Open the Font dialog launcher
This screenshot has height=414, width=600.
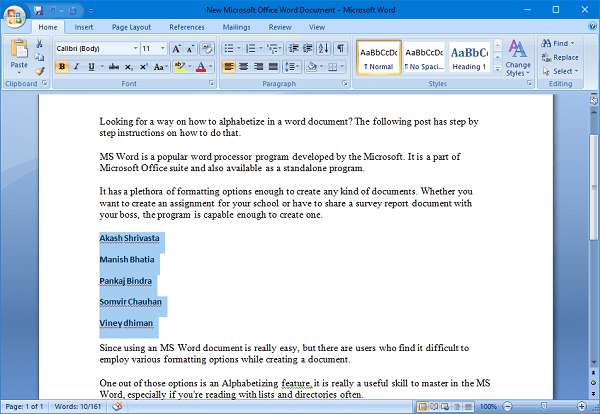(x=211, y=83)
